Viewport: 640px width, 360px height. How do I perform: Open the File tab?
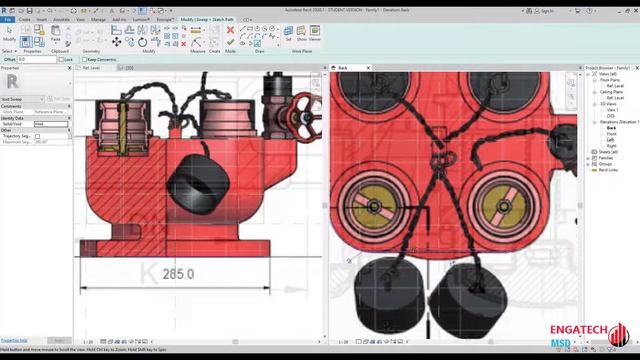click(x=8, y=19)
